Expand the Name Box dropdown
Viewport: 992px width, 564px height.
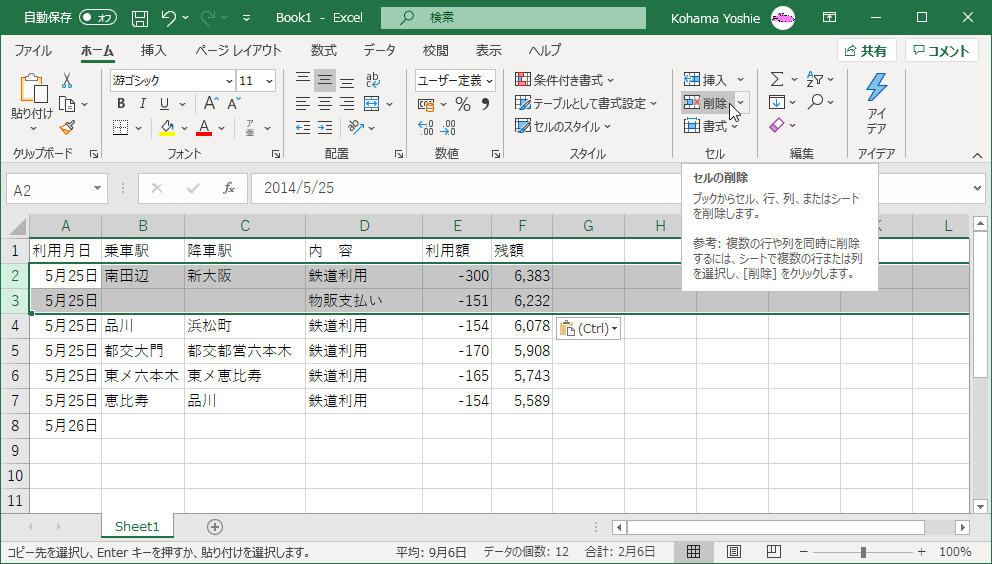(97, 189)
